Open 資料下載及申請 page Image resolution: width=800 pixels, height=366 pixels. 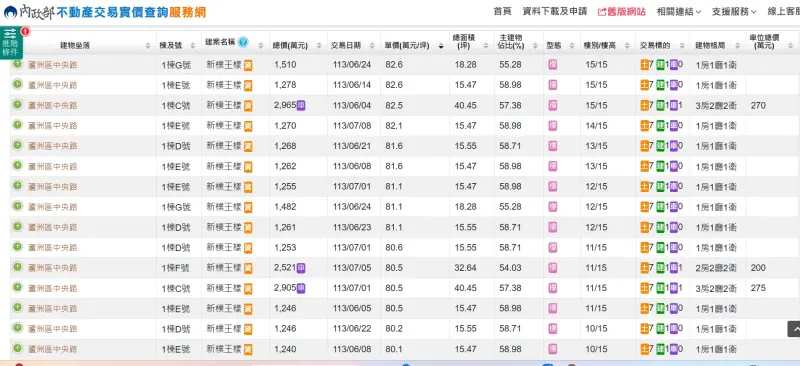pyautogui.click(x=555, y=11)
